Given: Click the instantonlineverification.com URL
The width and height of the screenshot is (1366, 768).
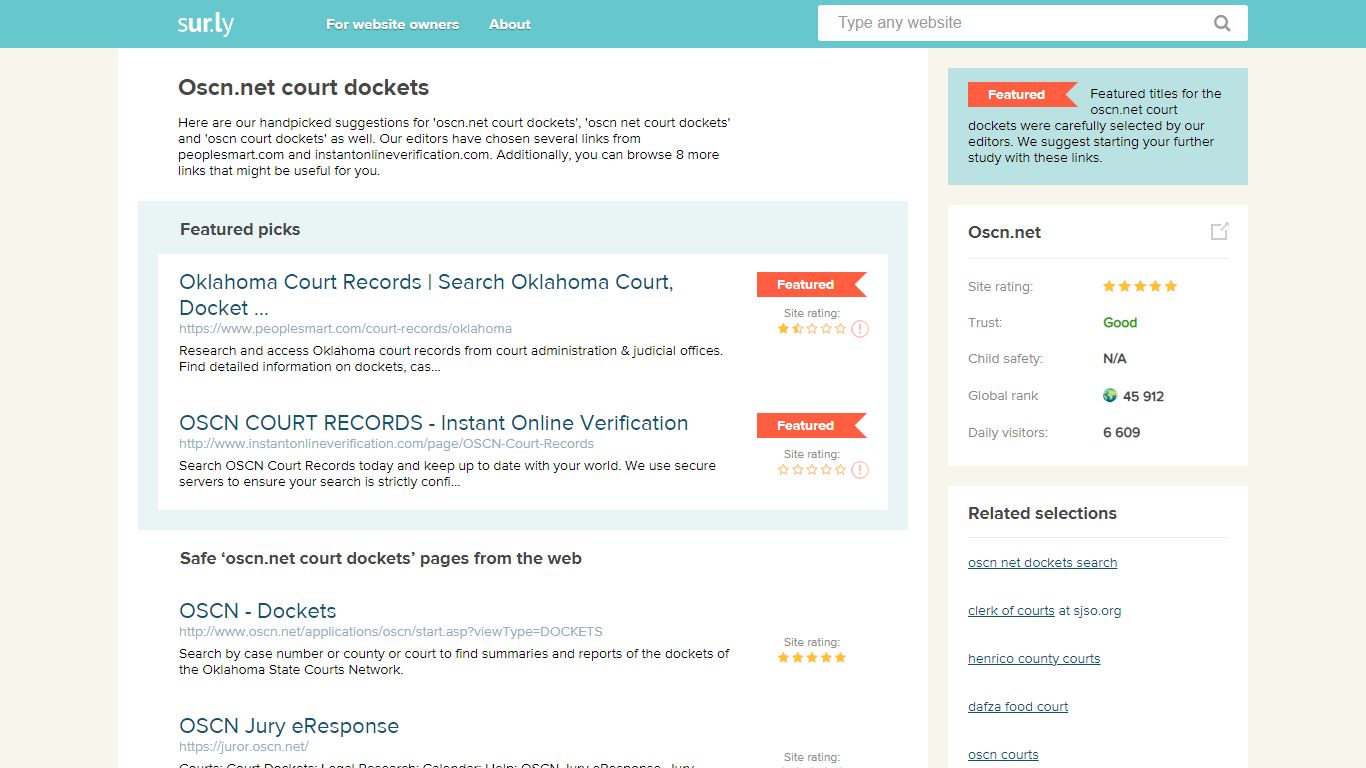Looking at the screenshot, I should [387, 444].
